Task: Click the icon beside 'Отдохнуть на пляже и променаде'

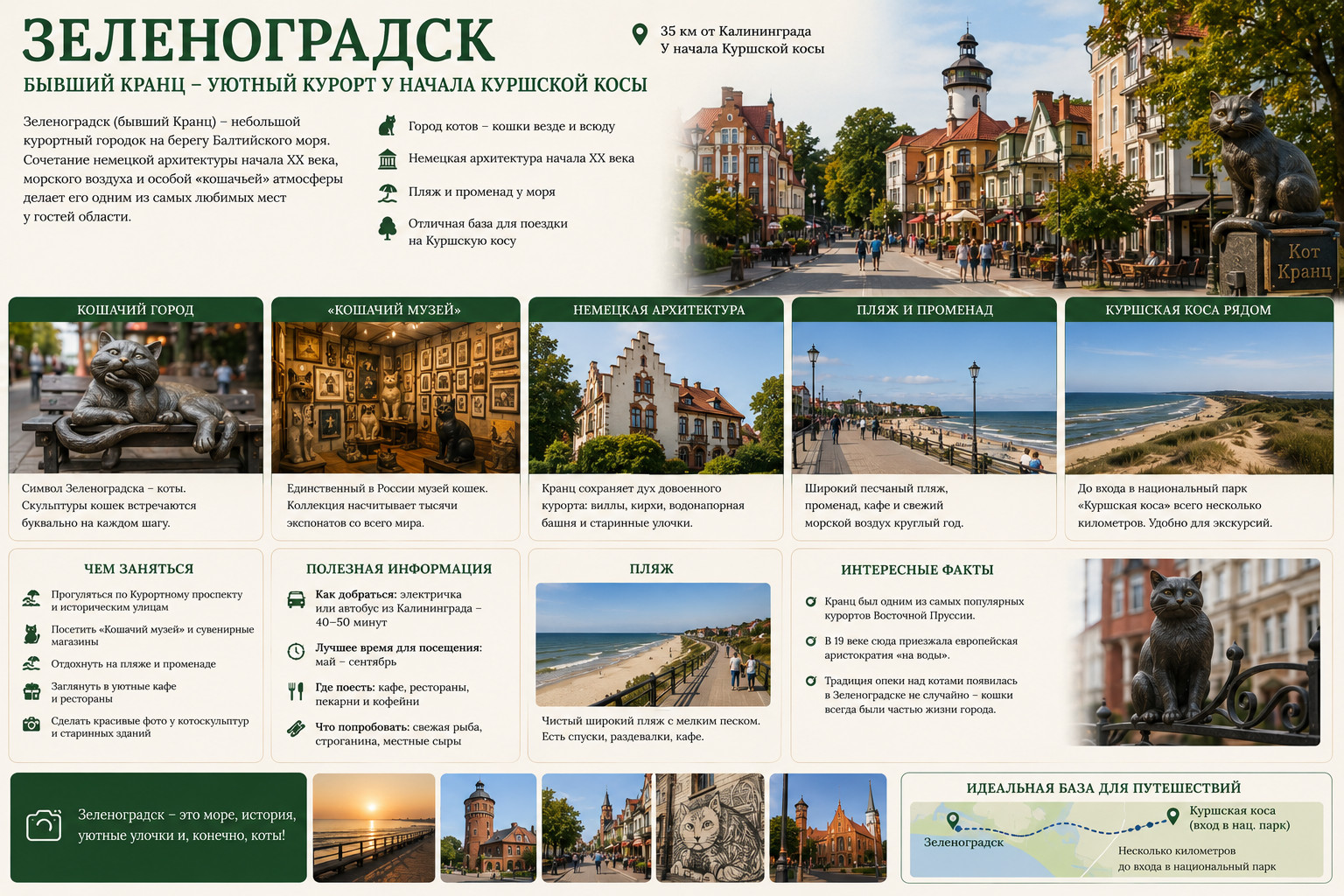Action: click(31, 664)
